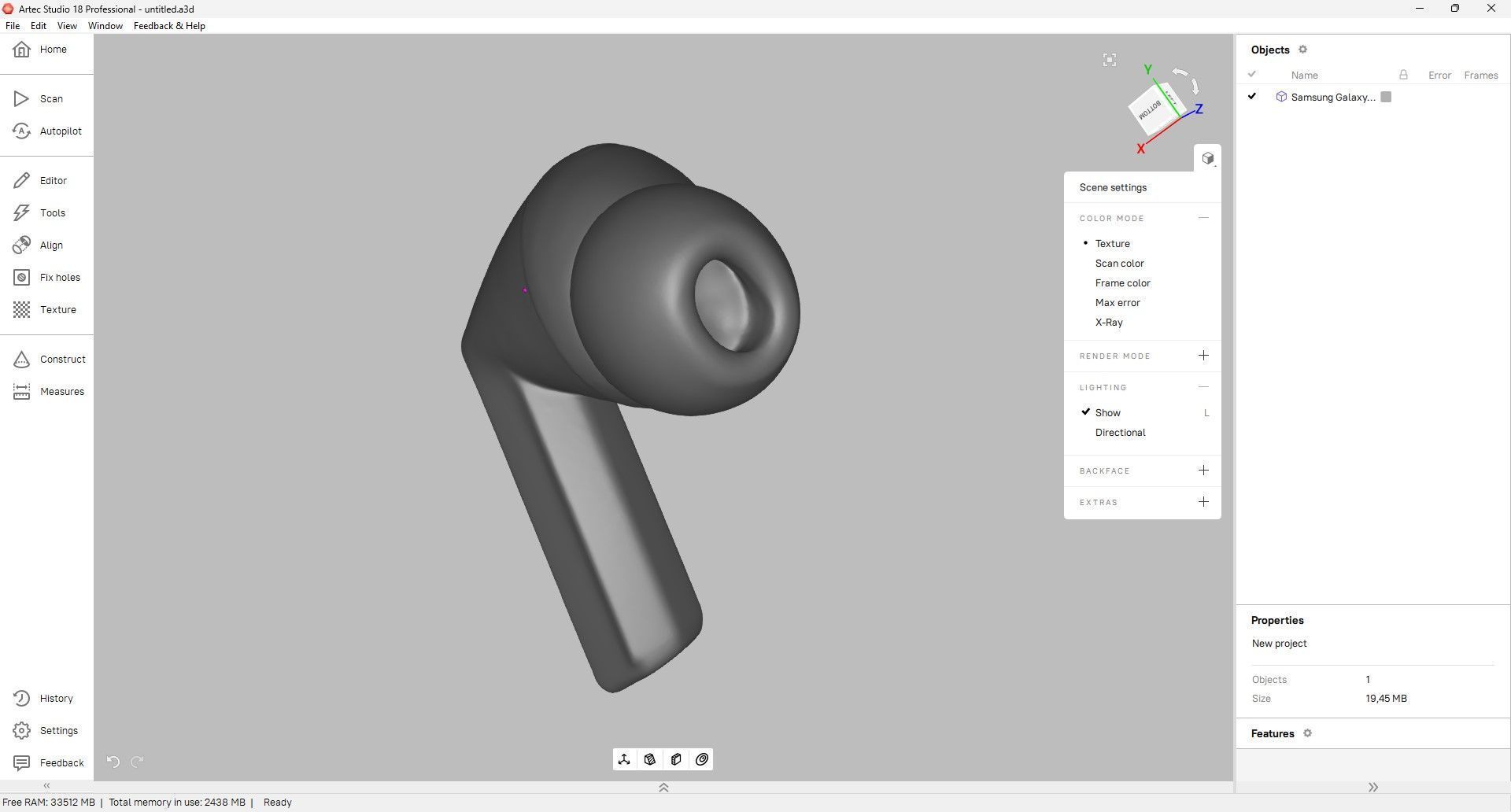Click the Error column header

coord(1439,76)
